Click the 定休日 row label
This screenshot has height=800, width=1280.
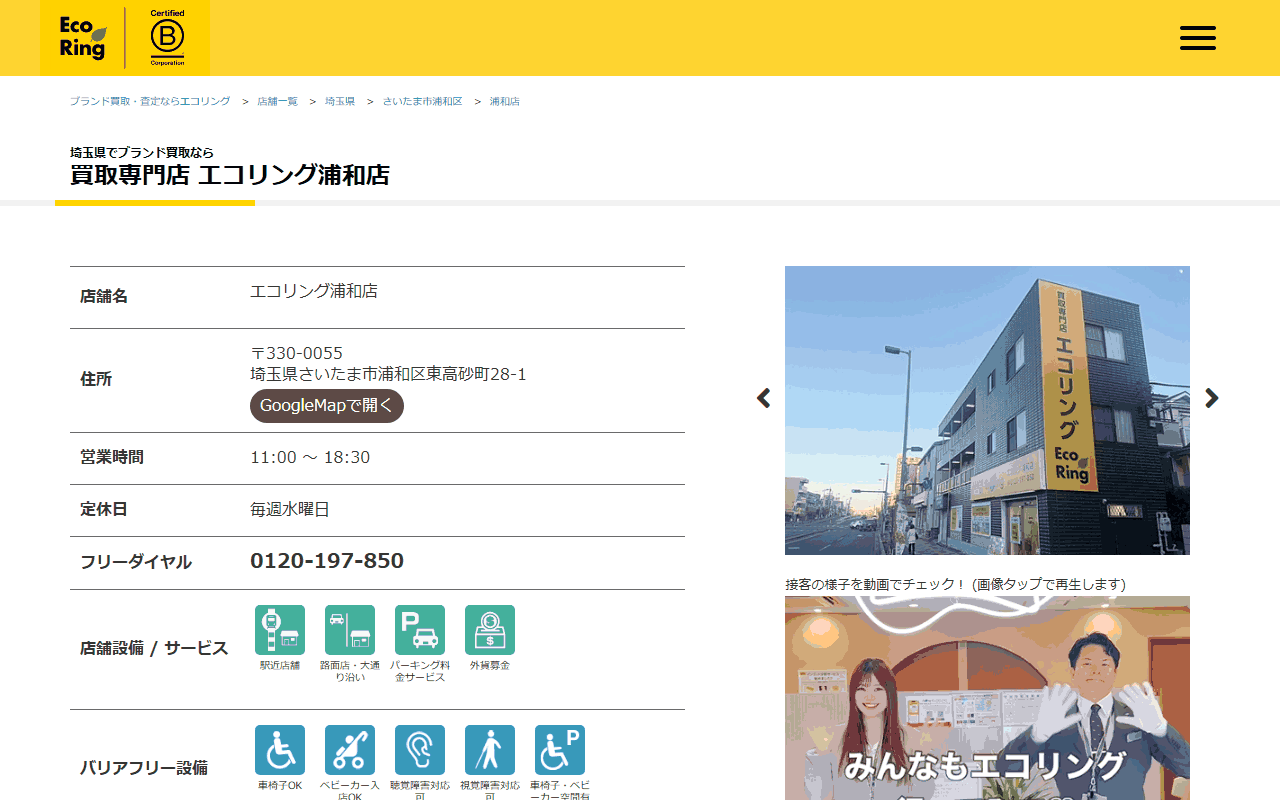[104, 509]
